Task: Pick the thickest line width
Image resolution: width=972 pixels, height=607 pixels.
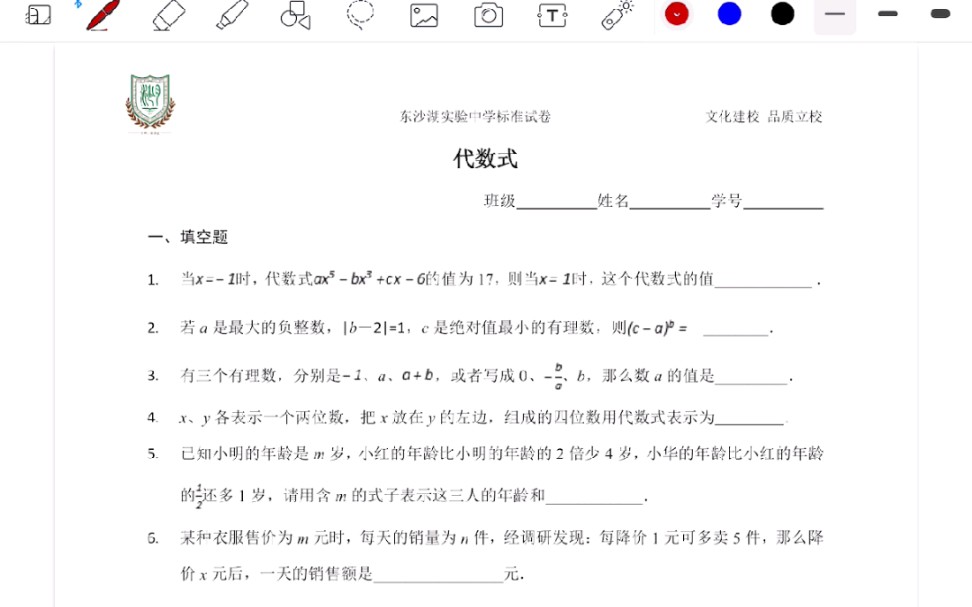Action: [939, 15]
